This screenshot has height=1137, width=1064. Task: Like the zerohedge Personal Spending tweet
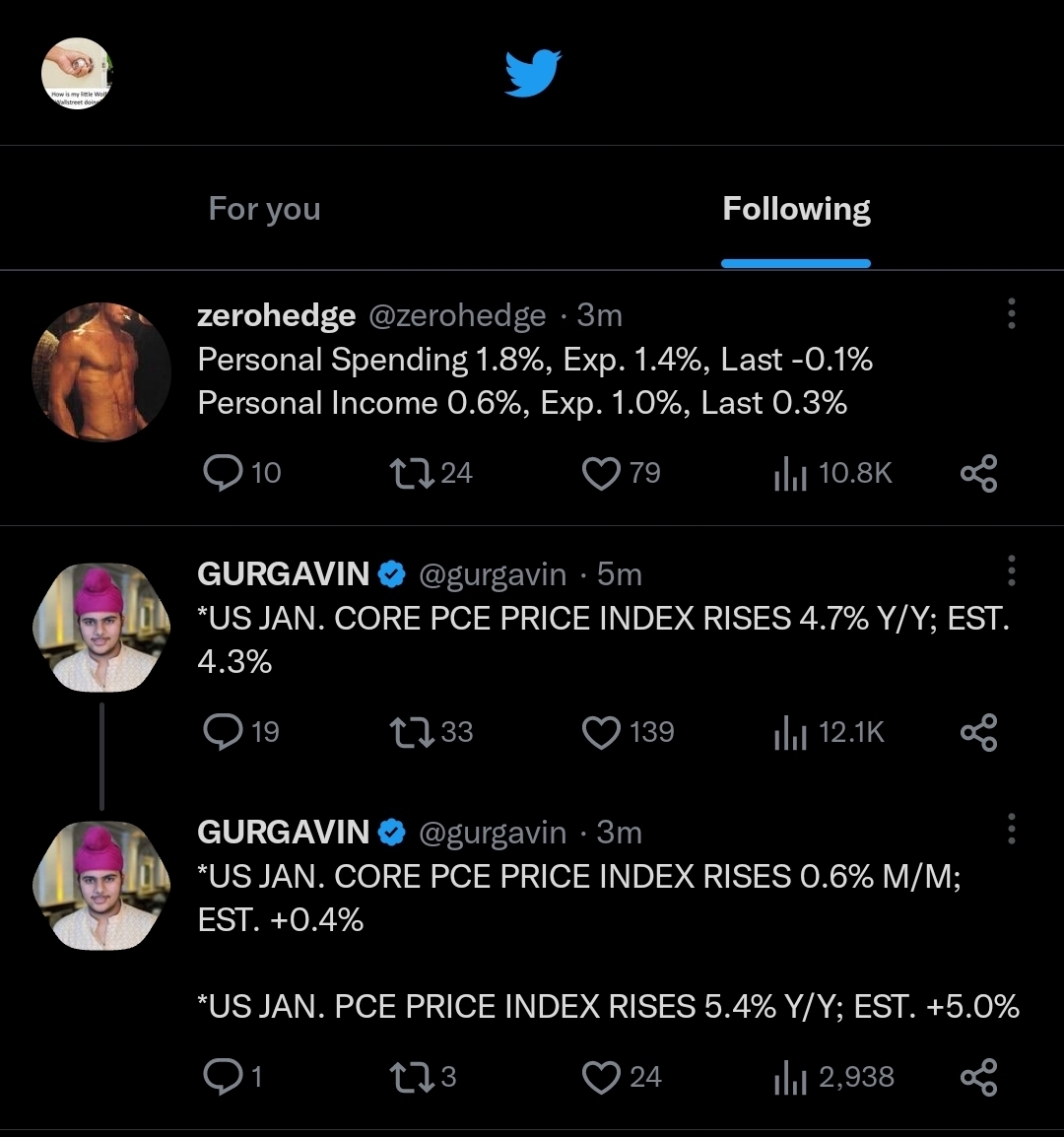pos(600,473)
